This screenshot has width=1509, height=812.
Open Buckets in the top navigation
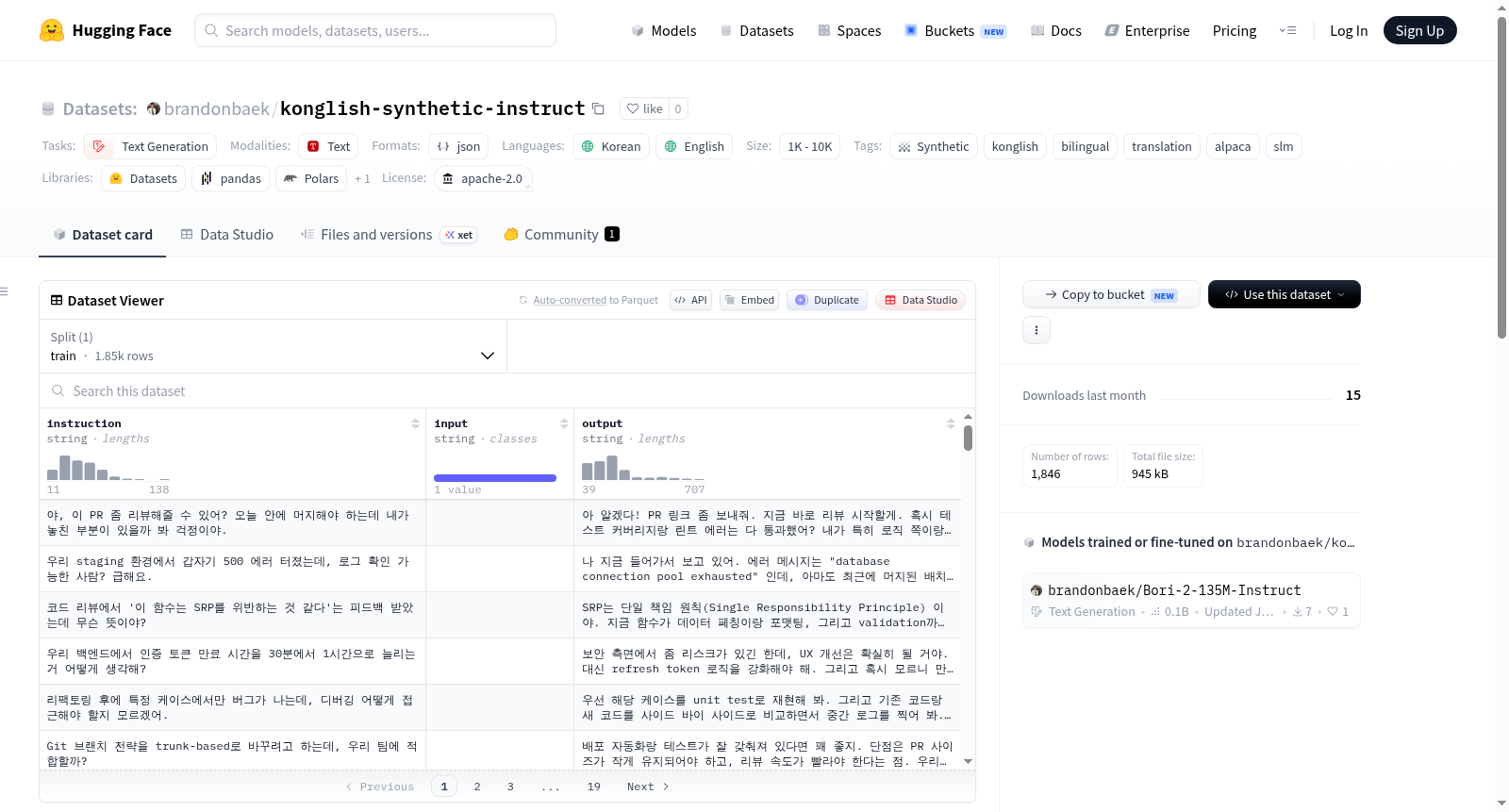pos(955,30)
